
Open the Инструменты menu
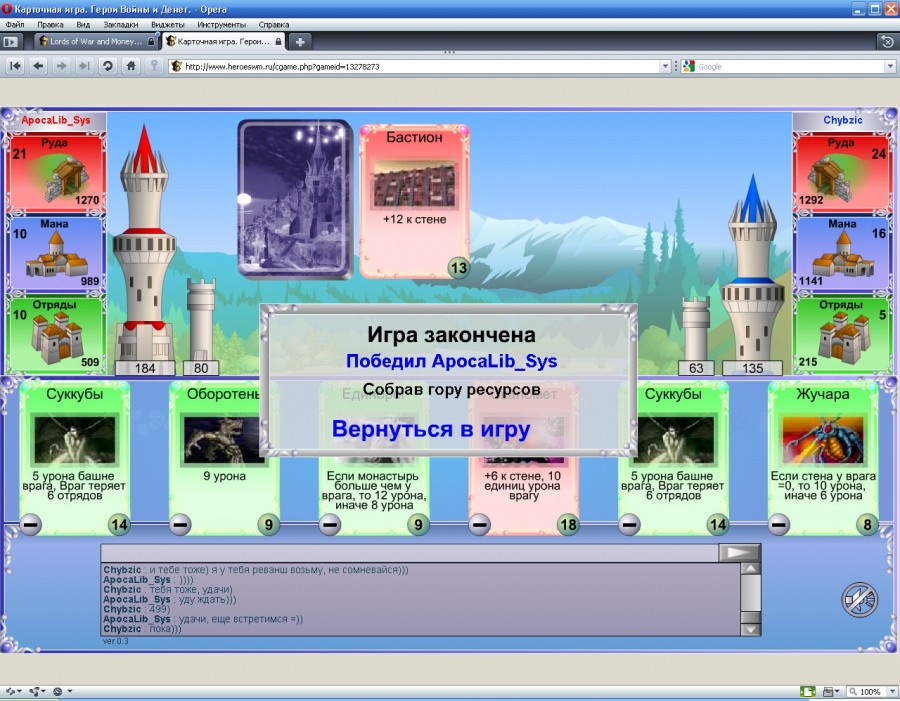point(221,25)
